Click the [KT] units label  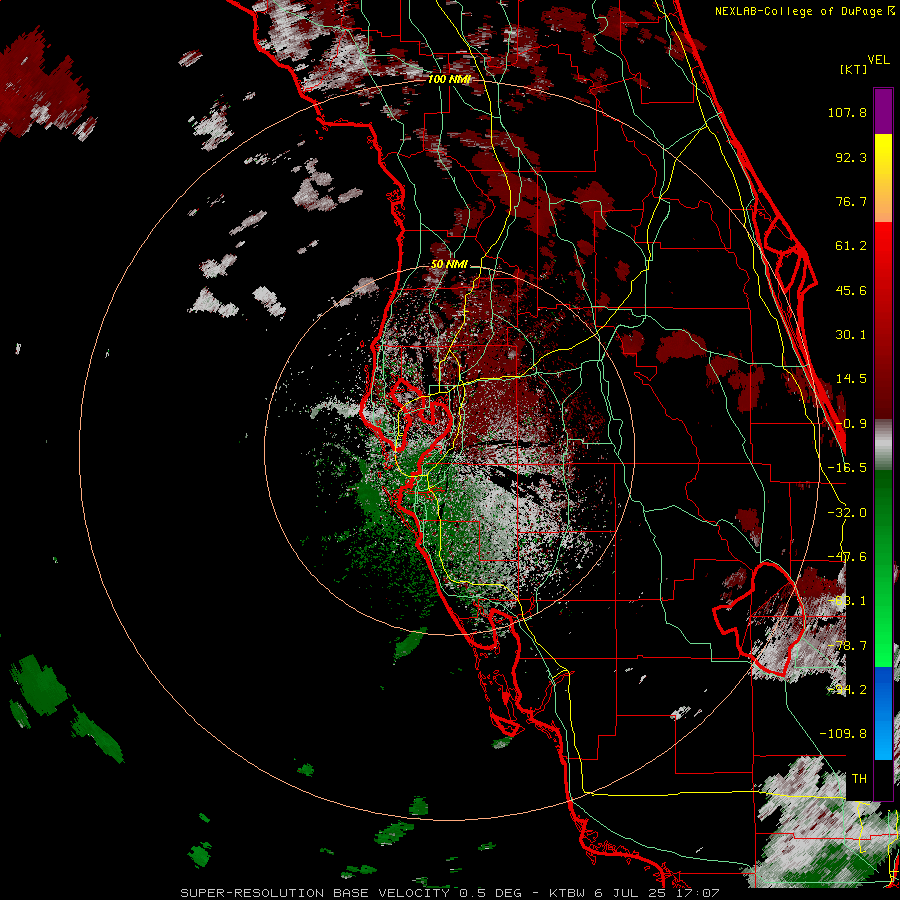click(x=853, y=69)
